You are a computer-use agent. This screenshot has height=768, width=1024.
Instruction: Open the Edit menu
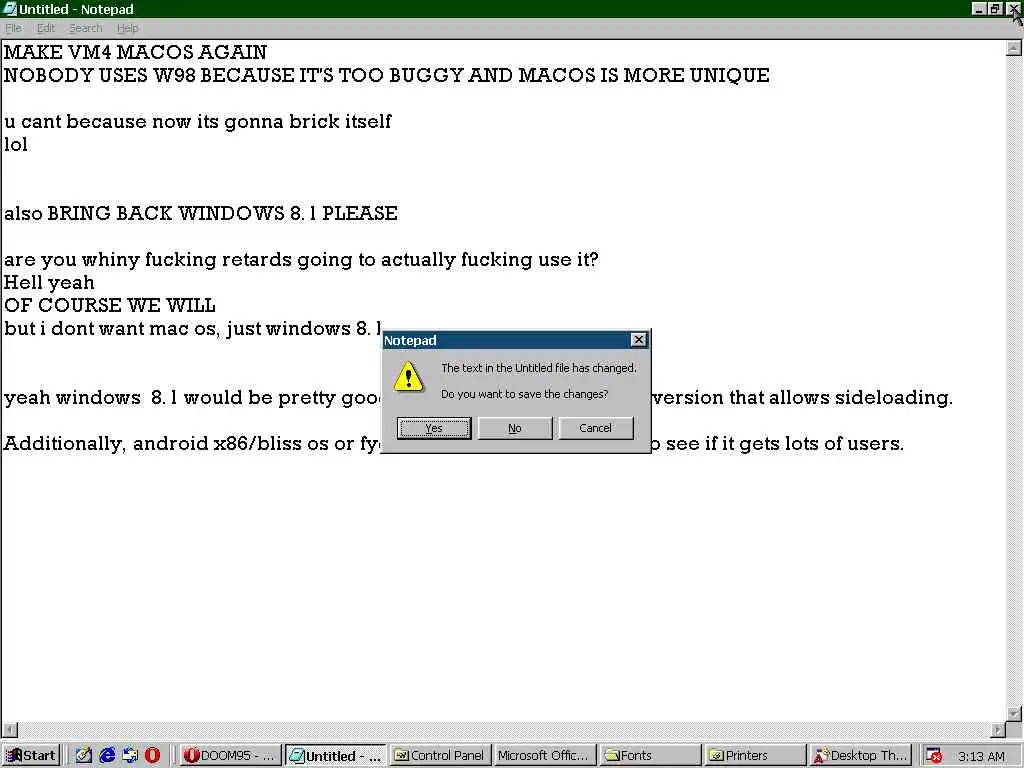coord(46,28)
